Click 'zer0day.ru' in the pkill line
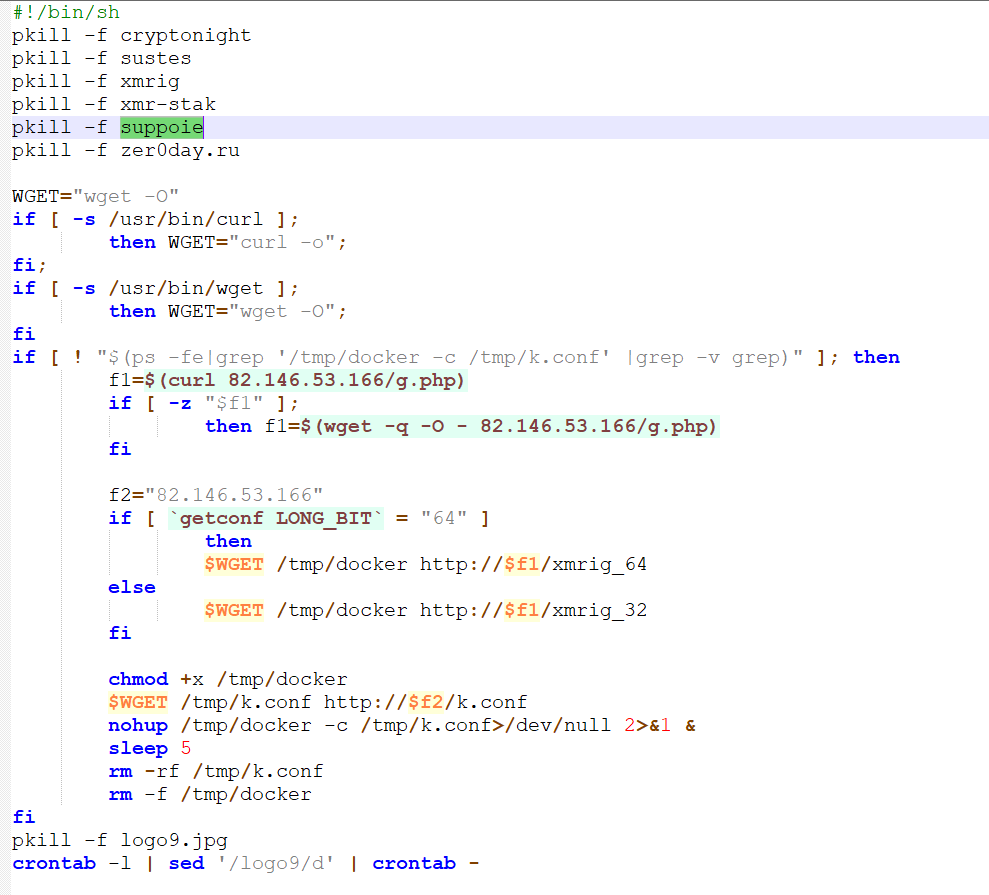The height and width of the screenshot is (895, 989). click(180, 150)
